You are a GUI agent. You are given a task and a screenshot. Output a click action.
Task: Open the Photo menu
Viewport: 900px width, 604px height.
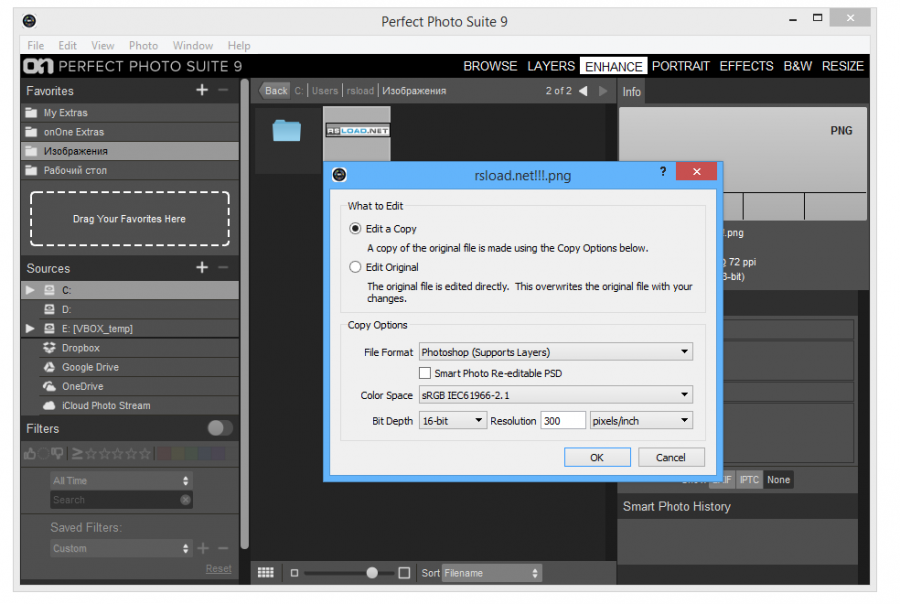coord(143,45)
